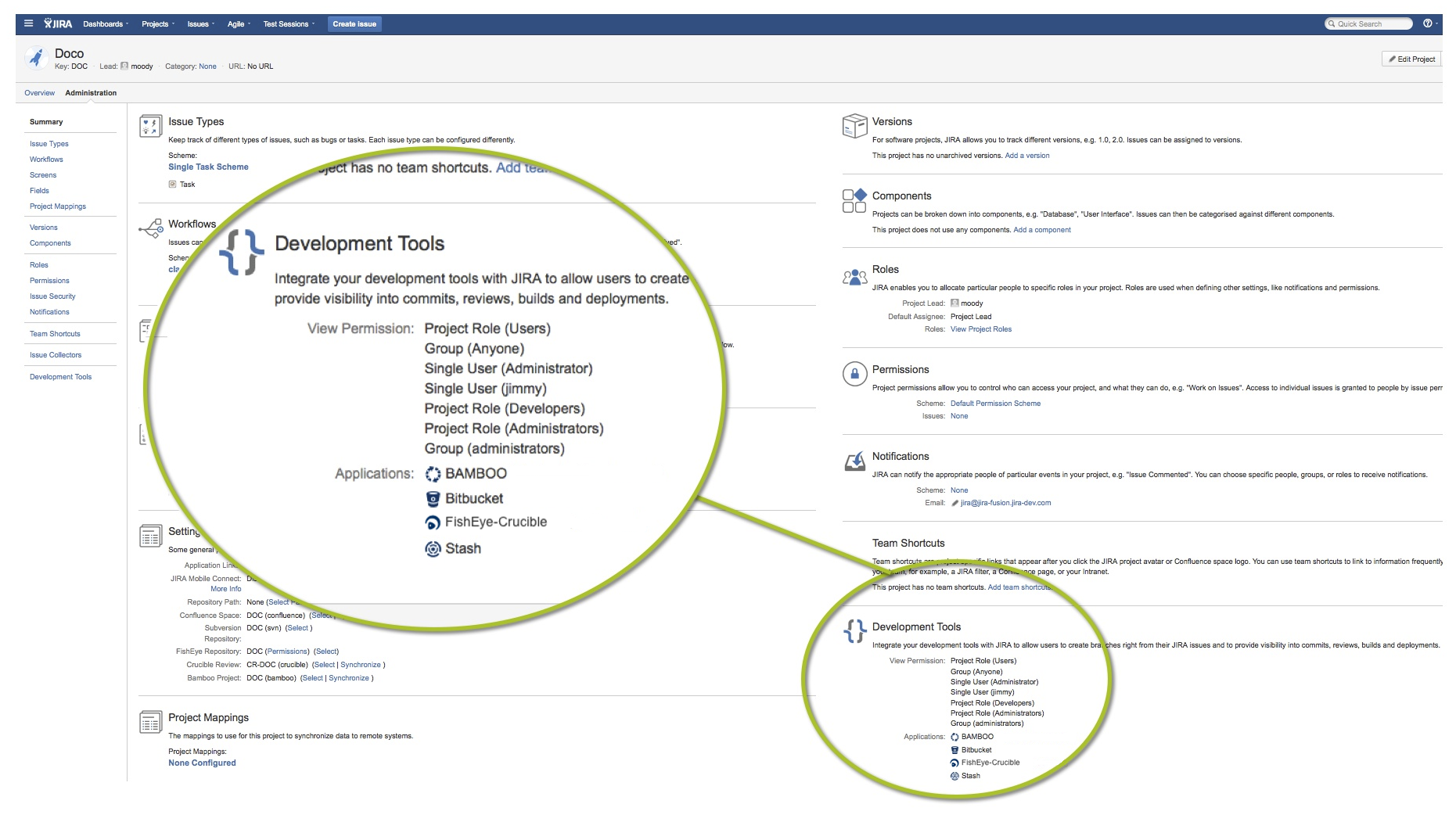
Task: Click Synchronize next to Bamboo Project
Action: point(349,678)
